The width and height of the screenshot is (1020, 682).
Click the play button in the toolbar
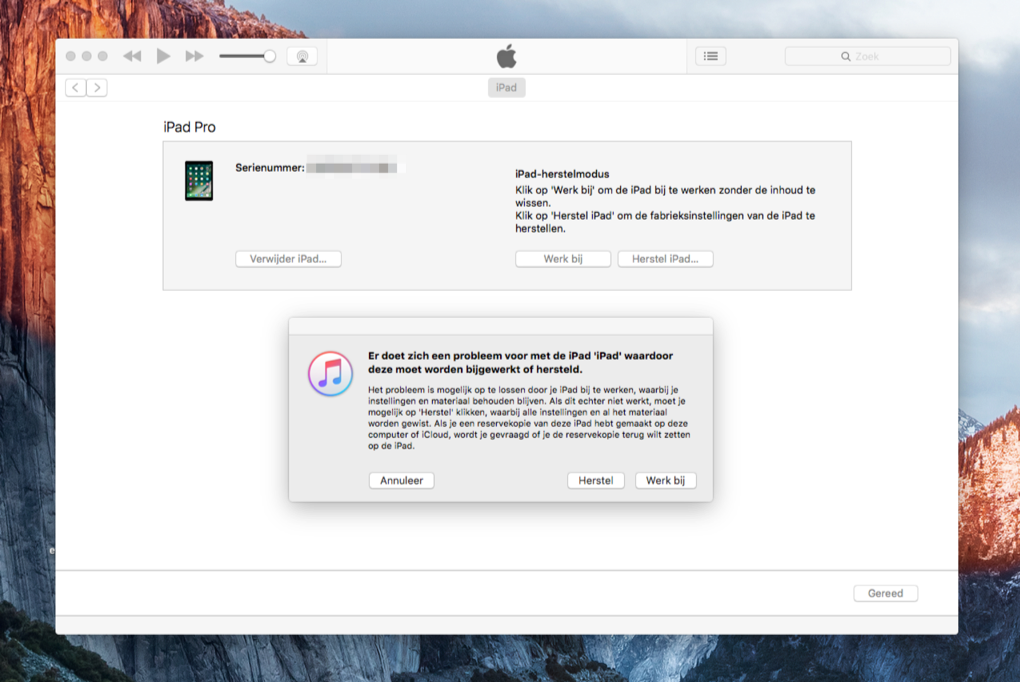pyautogui.click(x=163, y=56)
